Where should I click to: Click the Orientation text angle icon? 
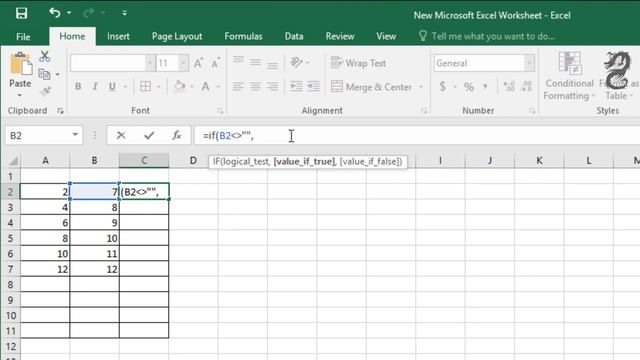coord(296,62)
